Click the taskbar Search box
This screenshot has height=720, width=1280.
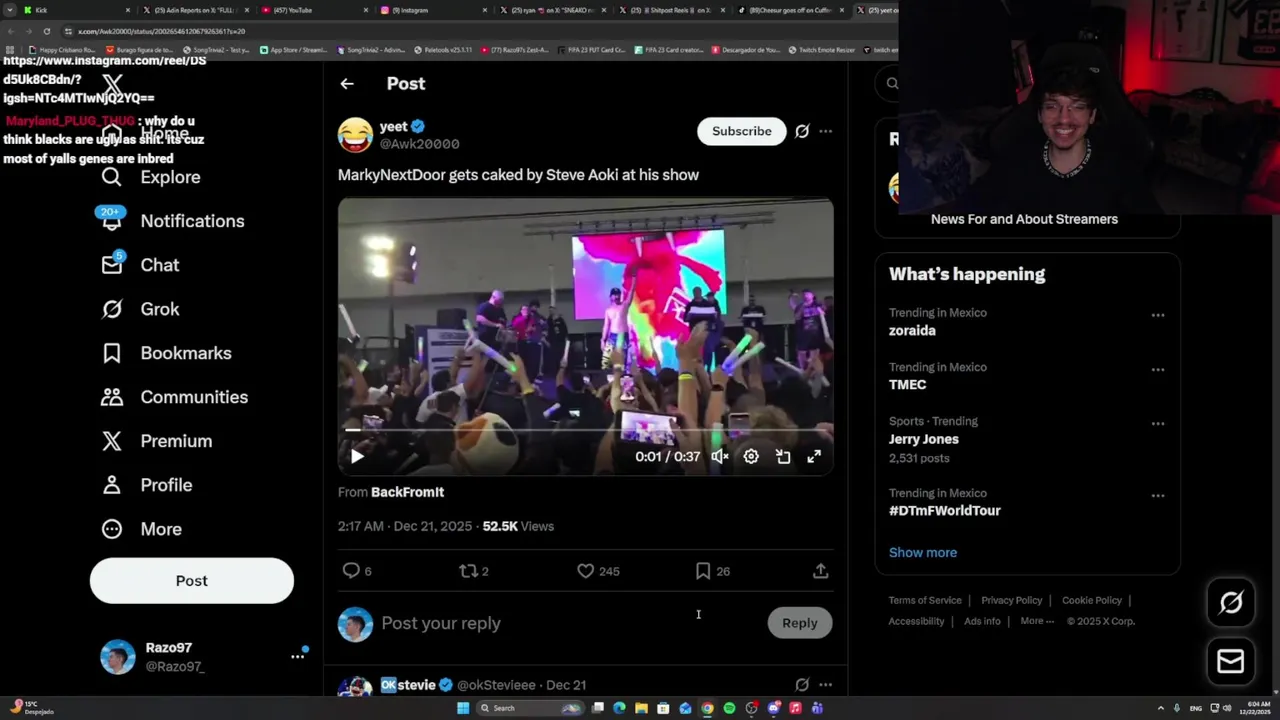[530, 708]
